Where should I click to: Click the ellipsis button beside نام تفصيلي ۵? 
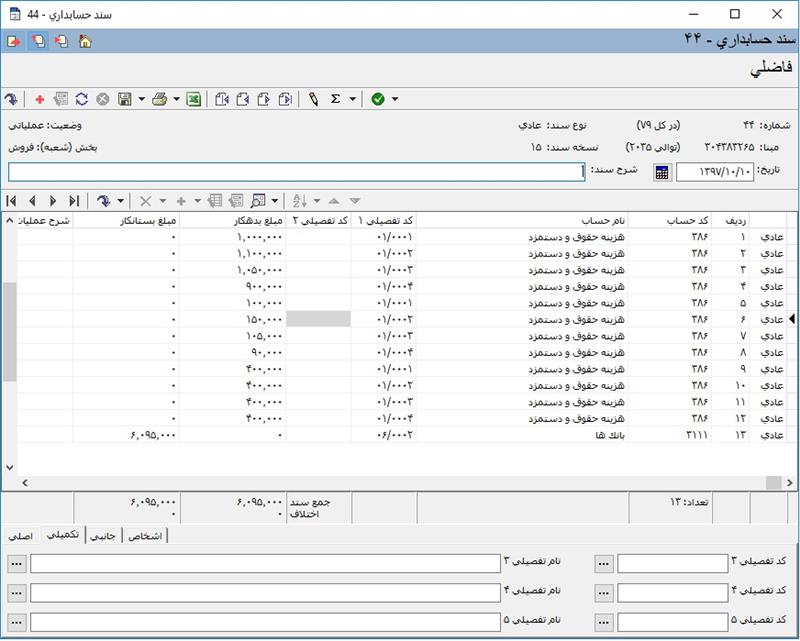coord(14,620)
